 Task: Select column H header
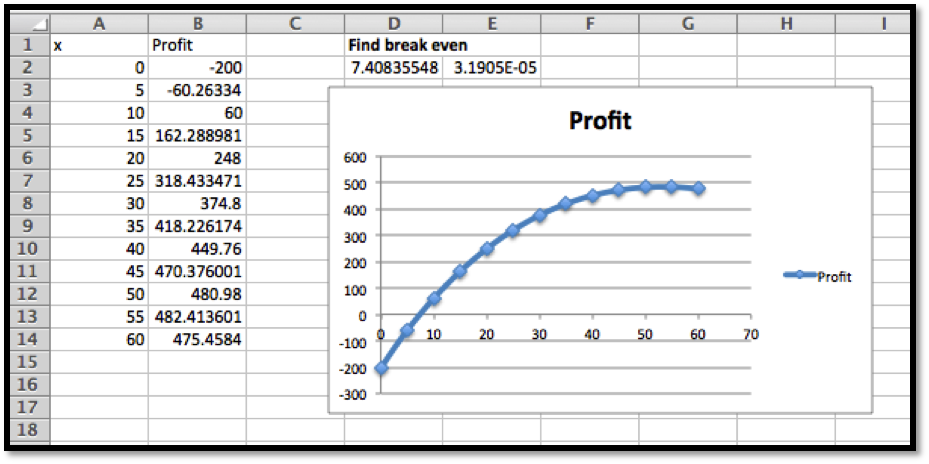pyautogui.click(x=785, y=23)
